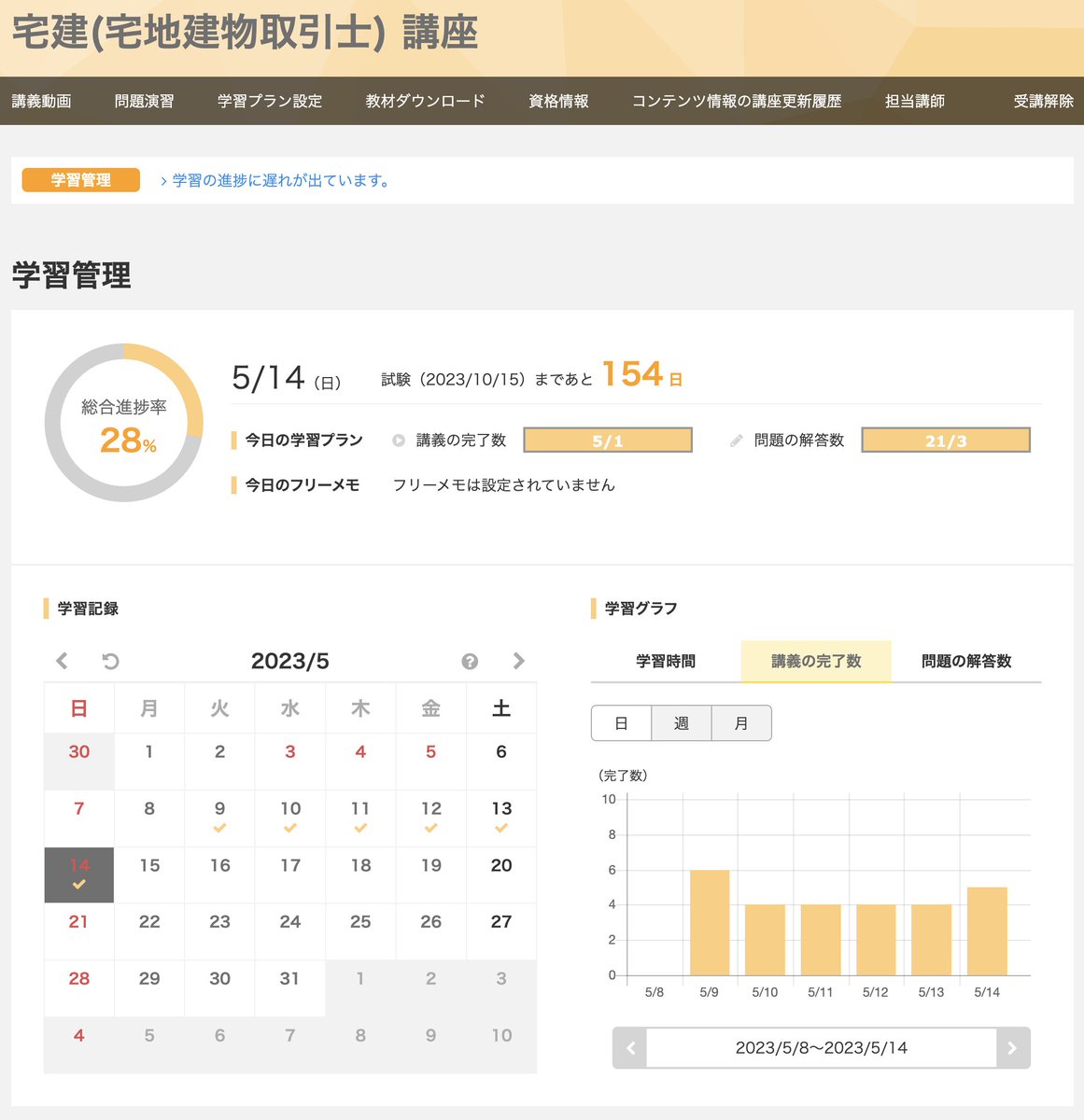The width and height of the screenshot is (1084, 1120).
Task: Switch to 講義の完了数 graph tab
Action: [816, 661]
